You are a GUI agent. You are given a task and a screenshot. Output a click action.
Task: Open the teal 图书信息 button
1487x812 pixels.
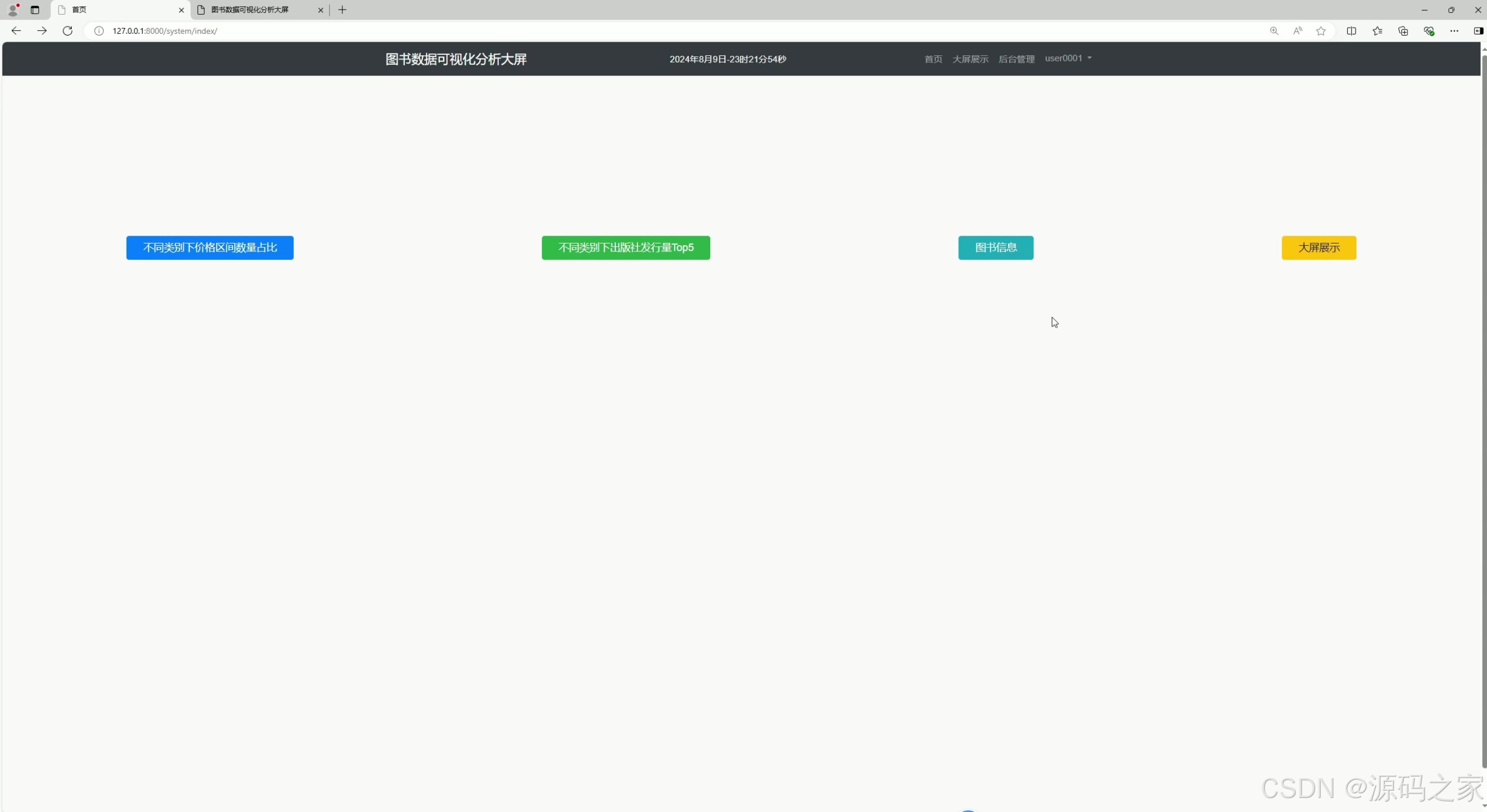coord(995,248)
